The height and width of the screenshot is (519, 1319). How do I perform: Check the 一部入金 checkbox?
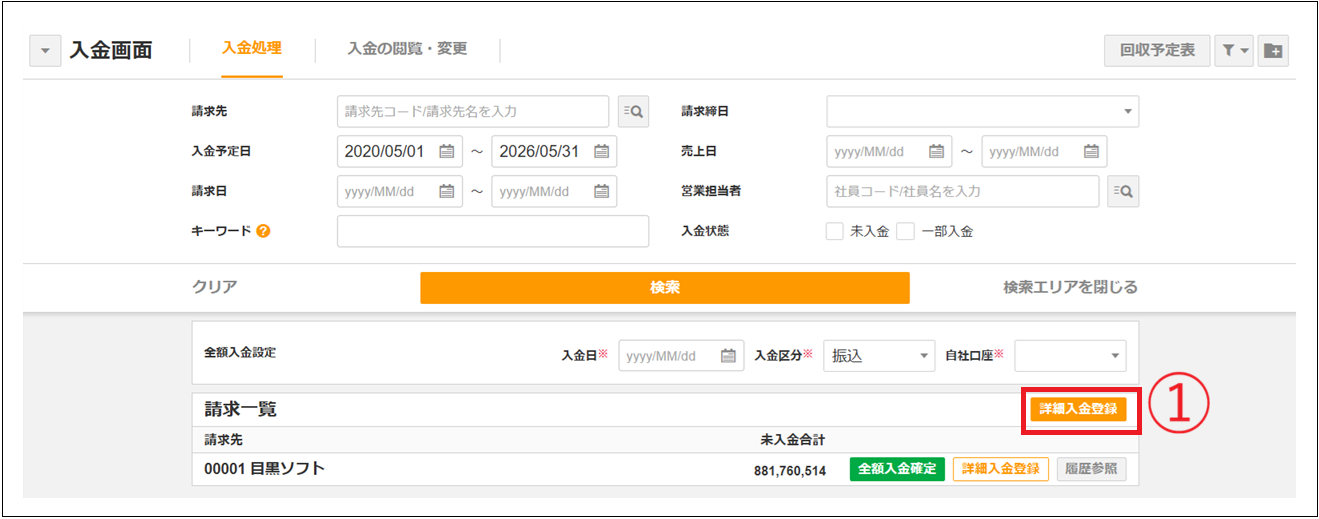906,231
